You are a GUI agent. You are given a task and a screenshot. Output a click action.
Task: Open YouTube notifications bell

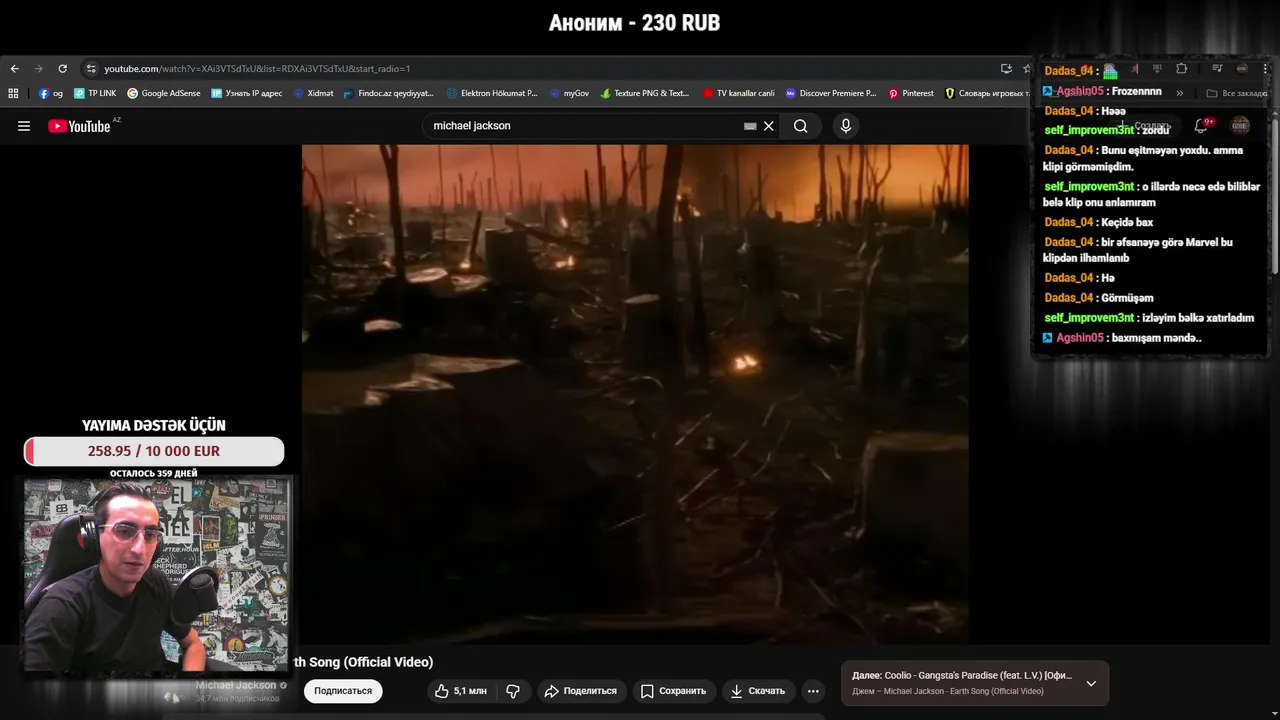click(1201, 126)
